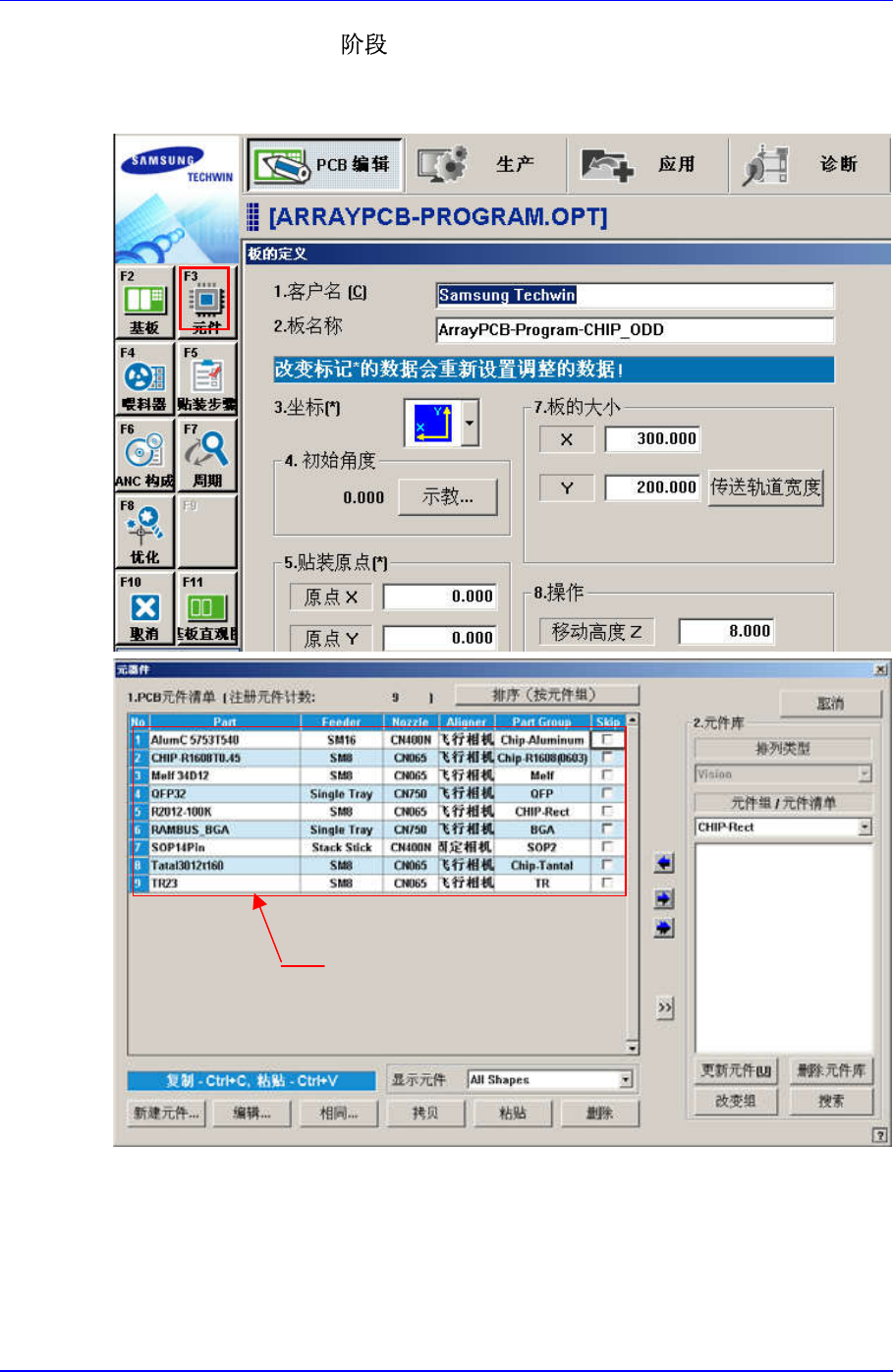Click the parts list scrollbar down arrow

pos(633,1049)
